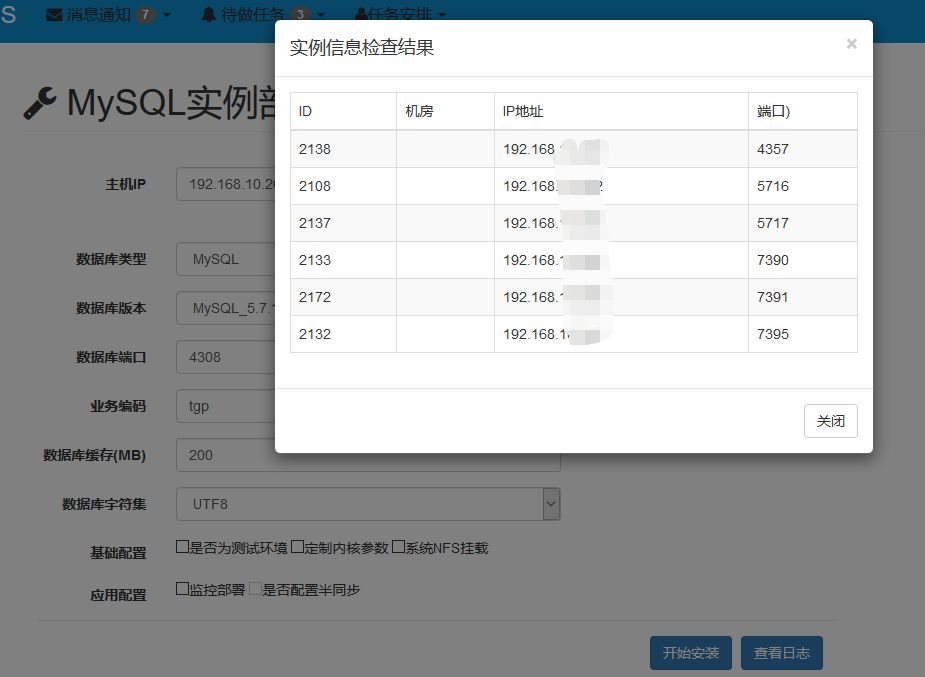
Task: Close the instance check result dialog with ×
Action: 851,44
